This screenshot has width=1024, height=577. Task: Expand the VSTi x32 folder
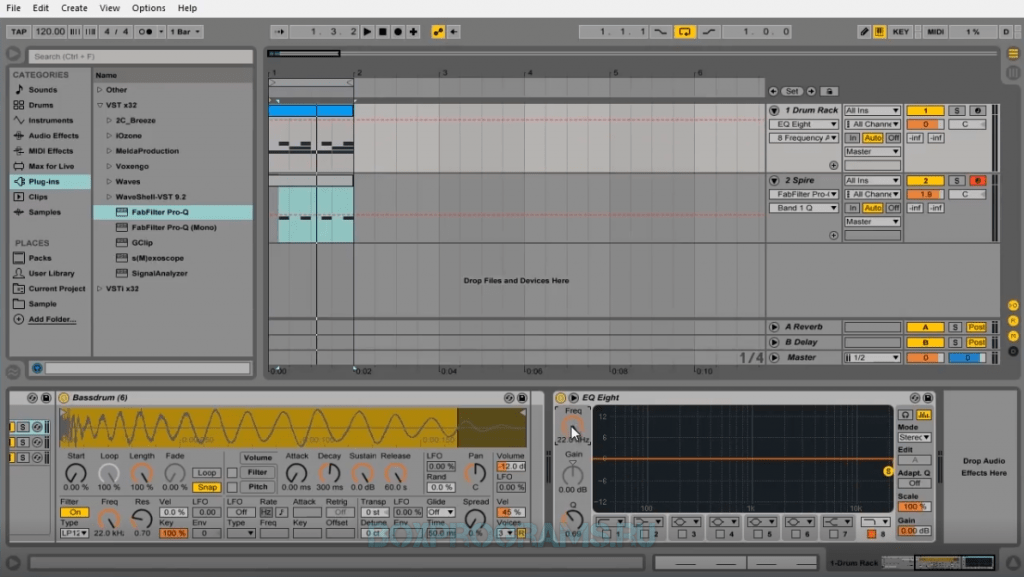tap(100, 288)
